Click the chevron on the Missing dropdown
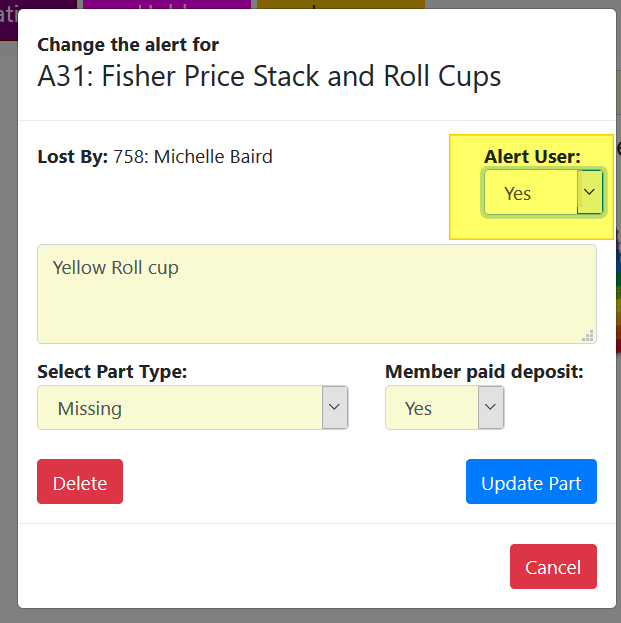Screen dimensions: 621x623 click(x=335, y=408)
